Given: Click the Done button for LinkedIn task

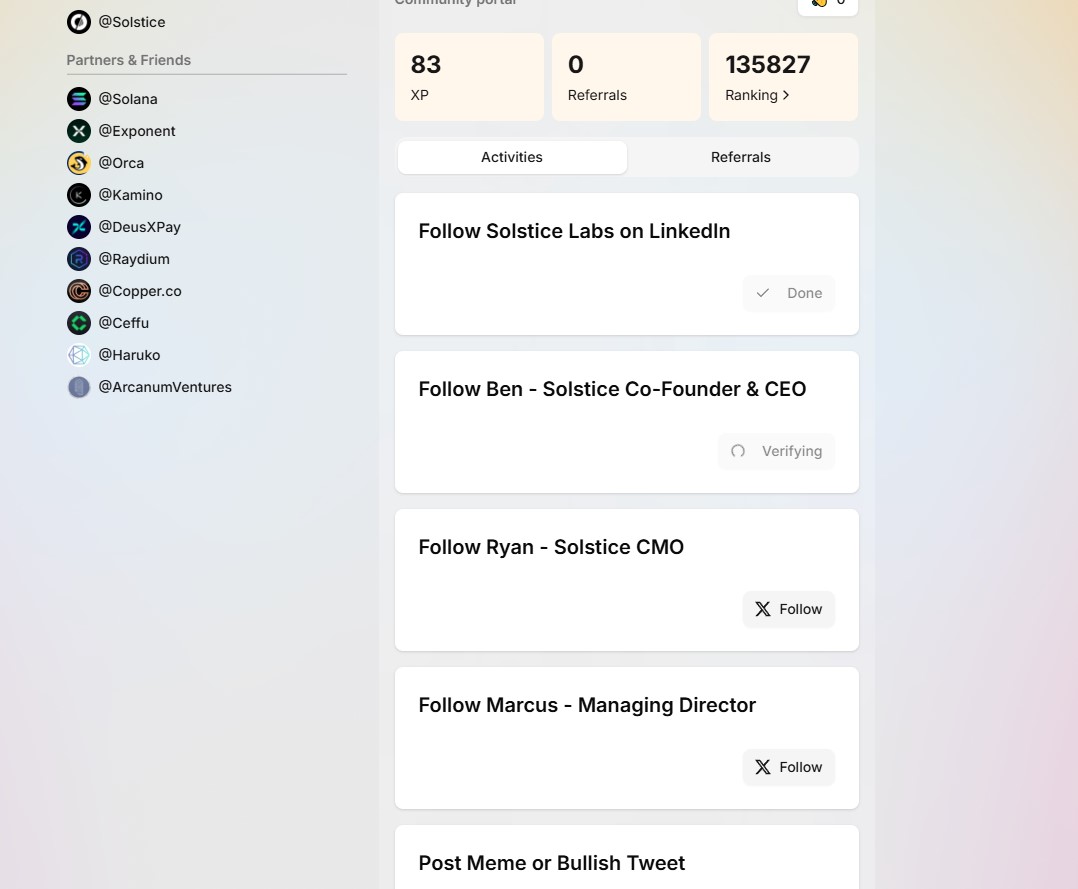Looking at the screenshot, I should click(788, 293).
